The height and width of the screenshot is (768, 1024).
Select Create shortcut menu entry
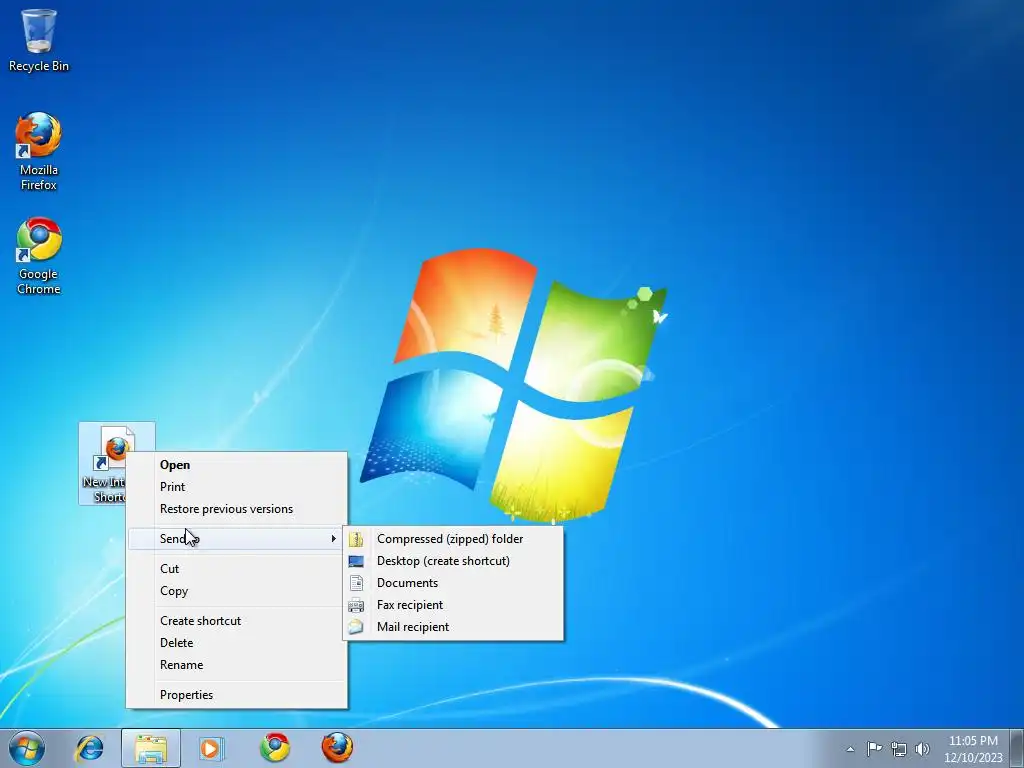[236, 621]
